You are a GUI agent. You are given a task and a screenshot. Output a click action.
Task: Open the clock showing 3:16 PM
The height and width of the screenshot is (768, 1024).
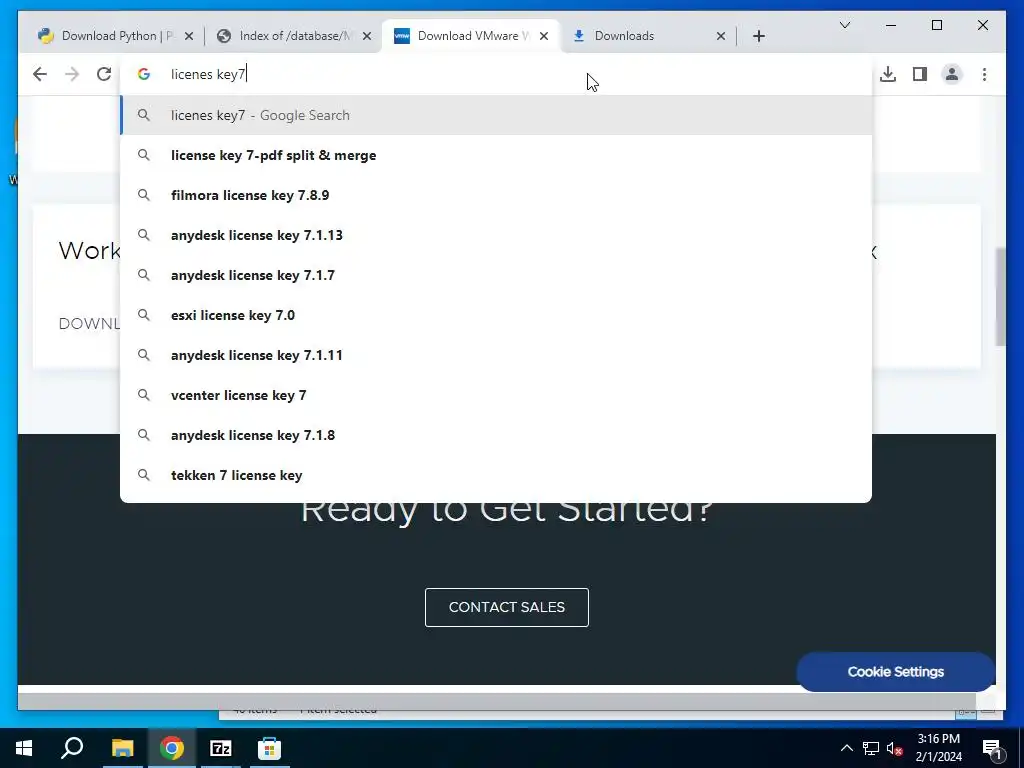coord(938,748)
